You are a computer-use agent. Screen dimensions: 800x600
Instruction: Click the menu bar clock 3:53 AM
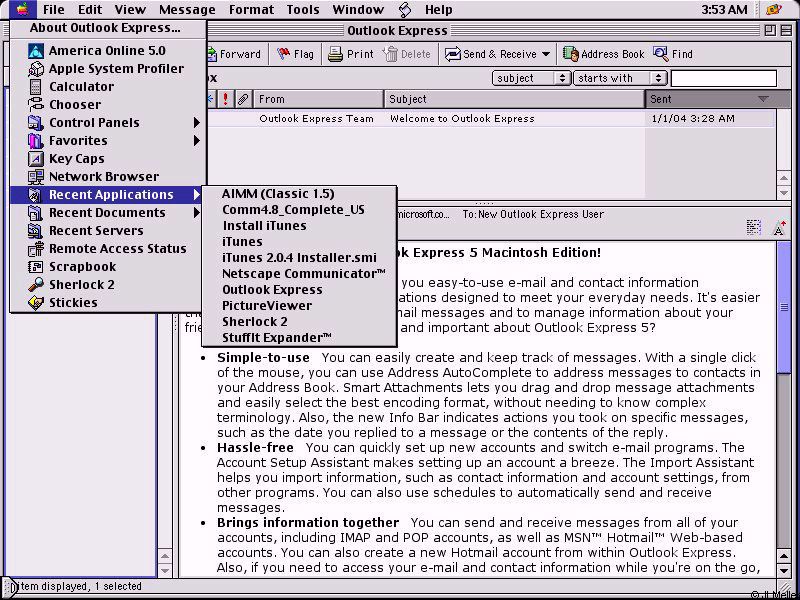pos(724,10)
